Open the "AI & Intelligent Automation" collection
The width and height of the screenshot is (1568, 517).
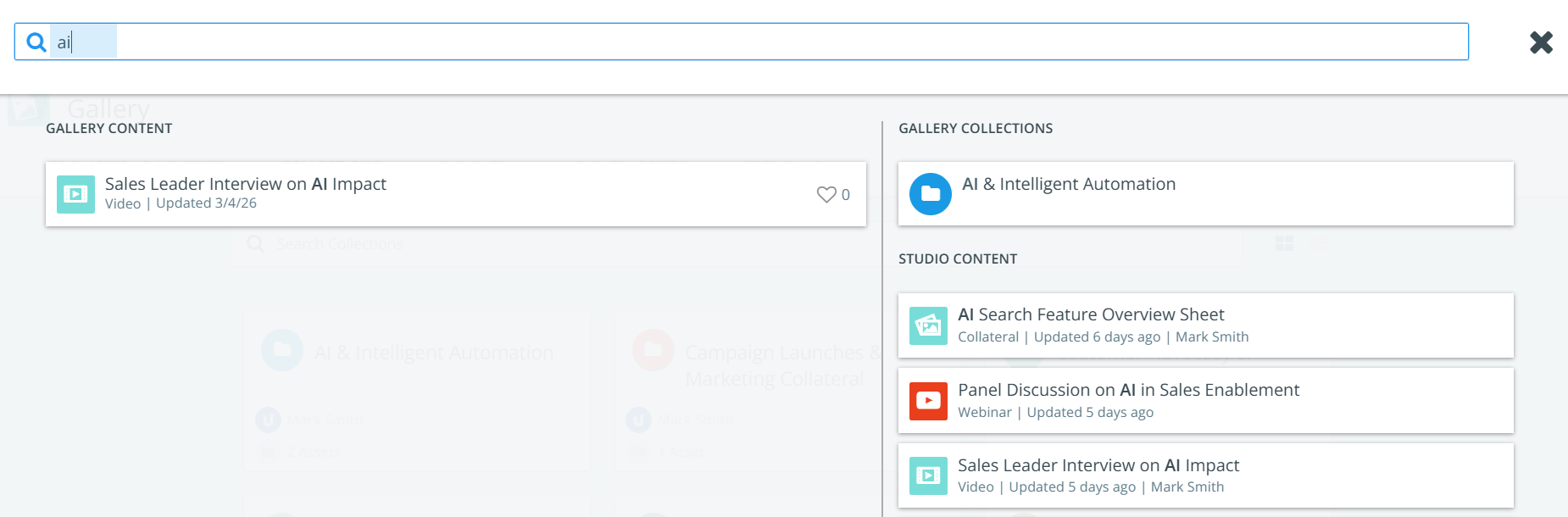coord(1068,184)
